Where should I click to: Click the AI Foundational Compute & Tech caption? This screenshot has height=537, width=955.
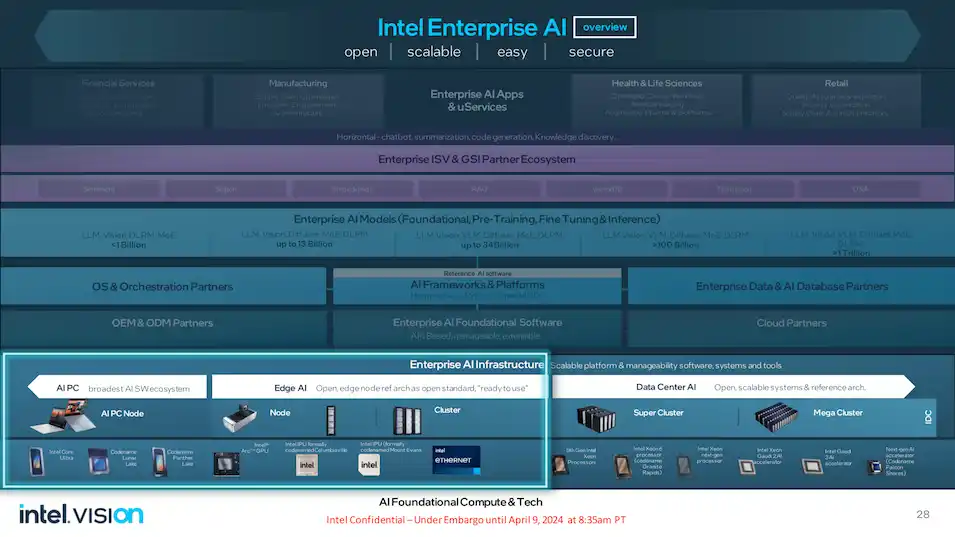460,502
